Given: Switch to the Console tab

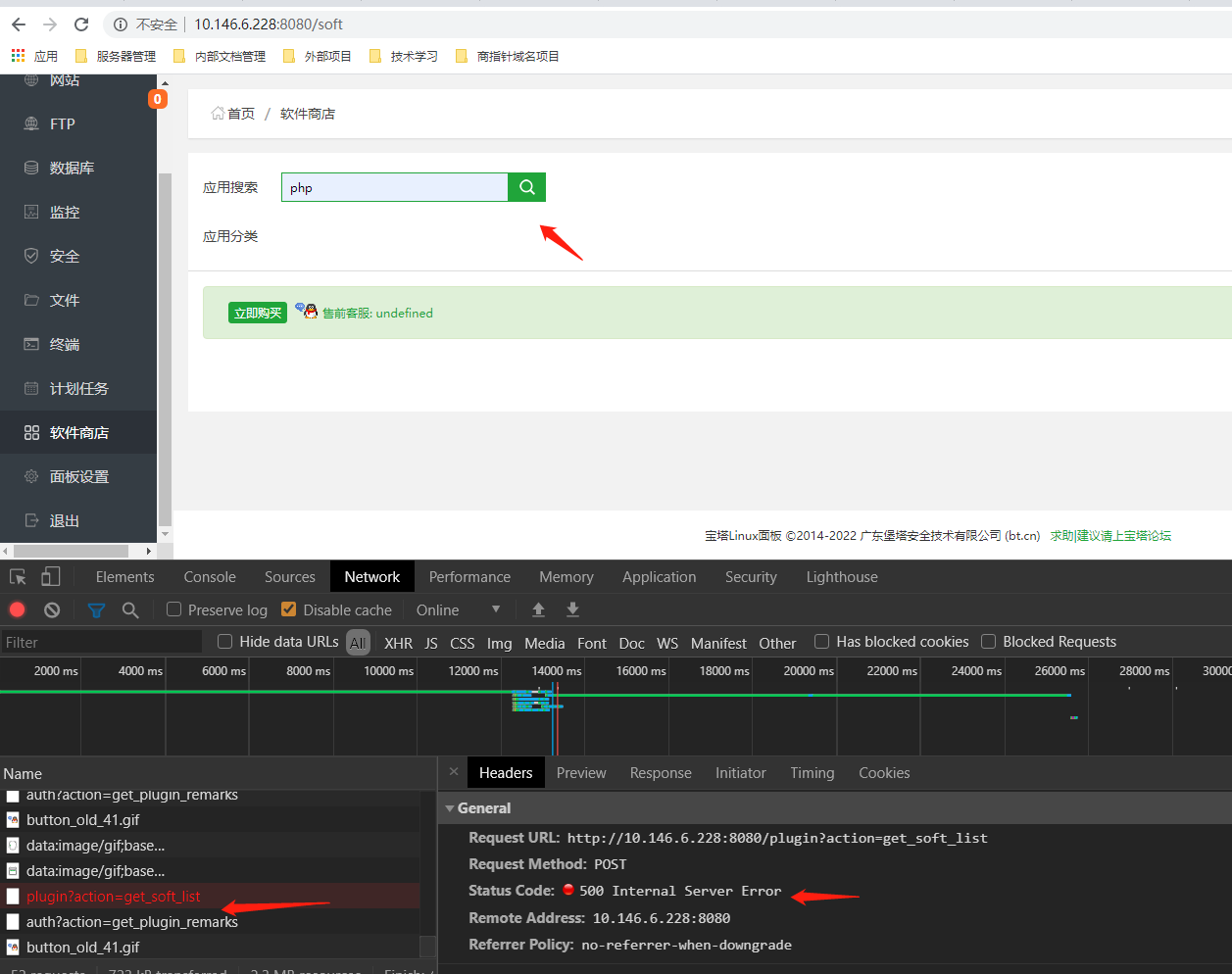Looking at the screenshot, I should (x=210, y=577).
